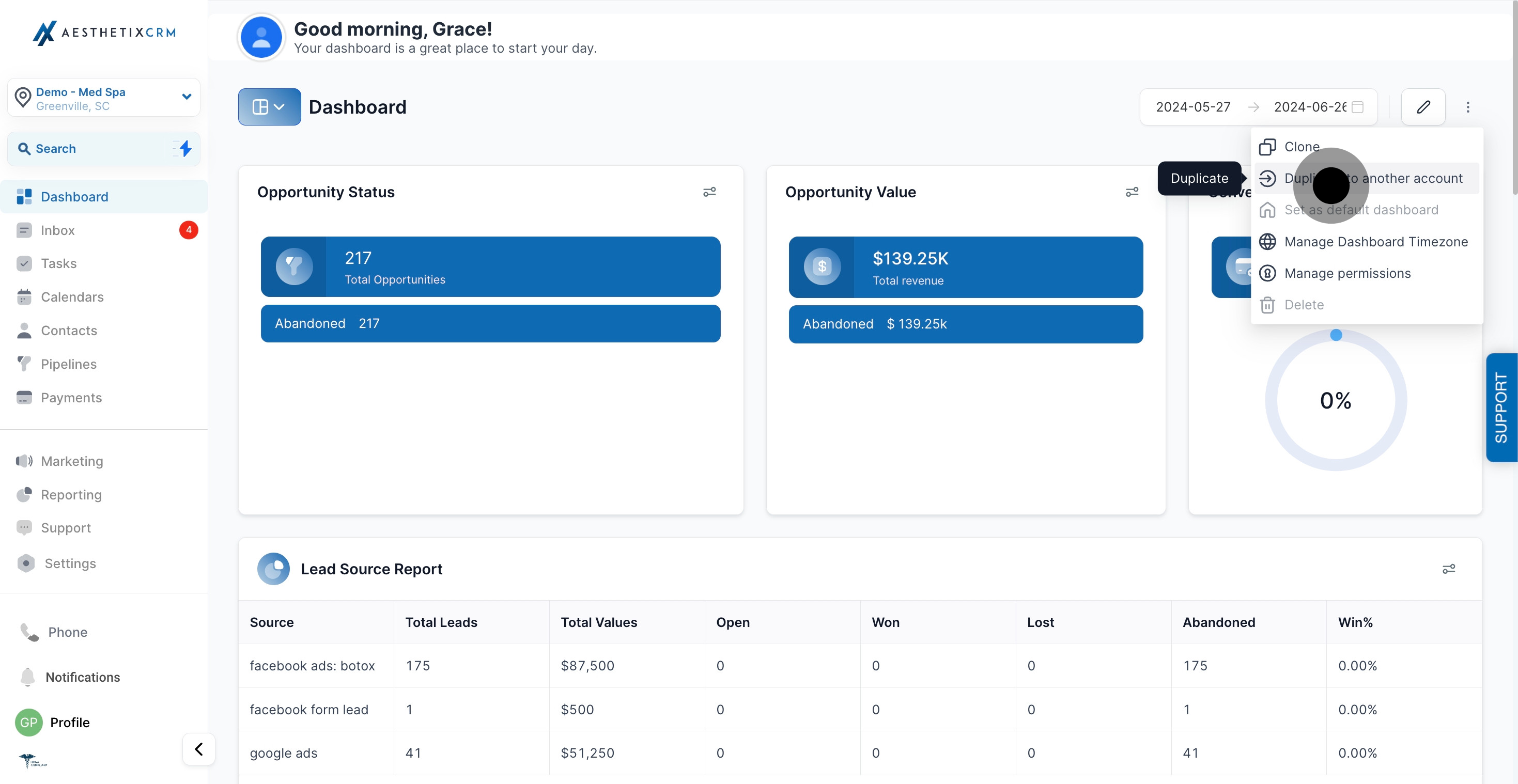This screenshot has height=784, width=1518.
Task: Choose Manage permissions in the menu
Action: point(1346,273)
